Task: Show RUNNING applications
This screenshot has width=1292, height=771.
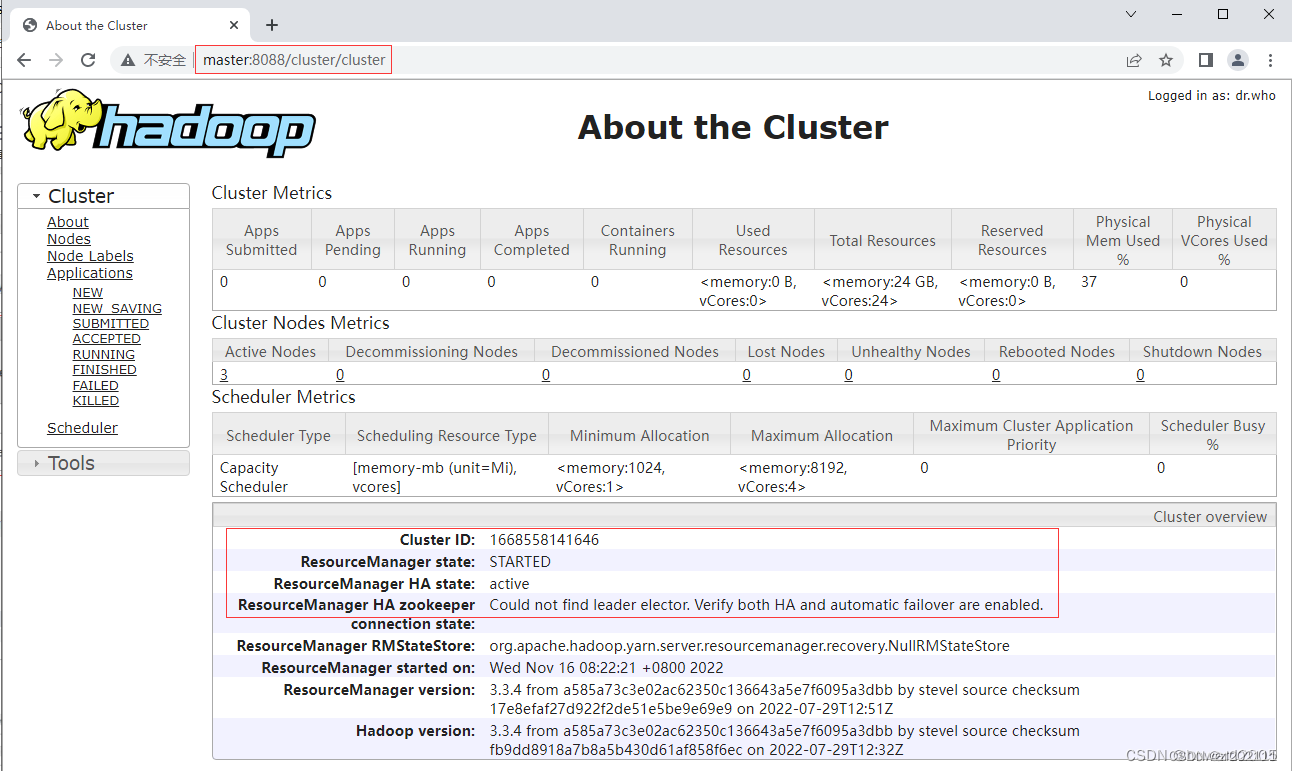Action: coord(104,355)
